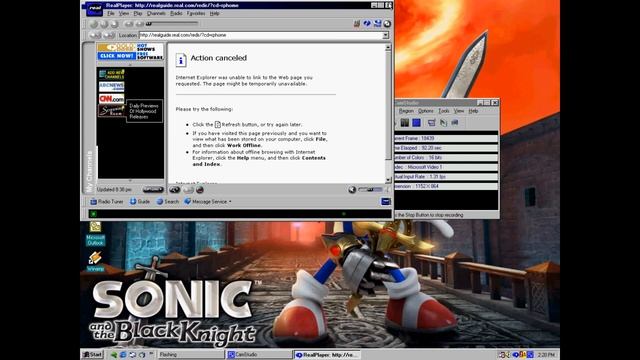Open the Options menu in CamStudio
640x360 pixels.
coord(426,111)
